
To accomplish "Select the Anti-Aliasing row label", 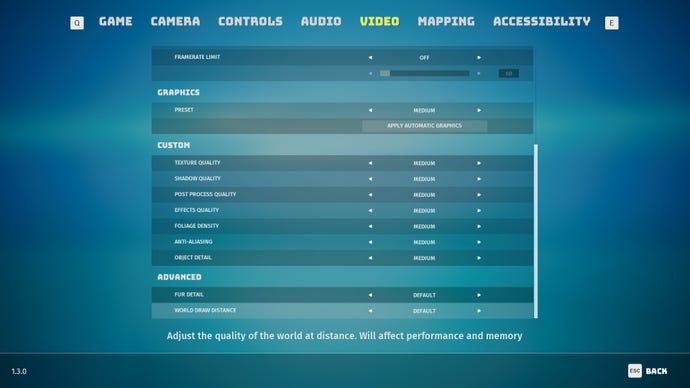I will (193, 242).
